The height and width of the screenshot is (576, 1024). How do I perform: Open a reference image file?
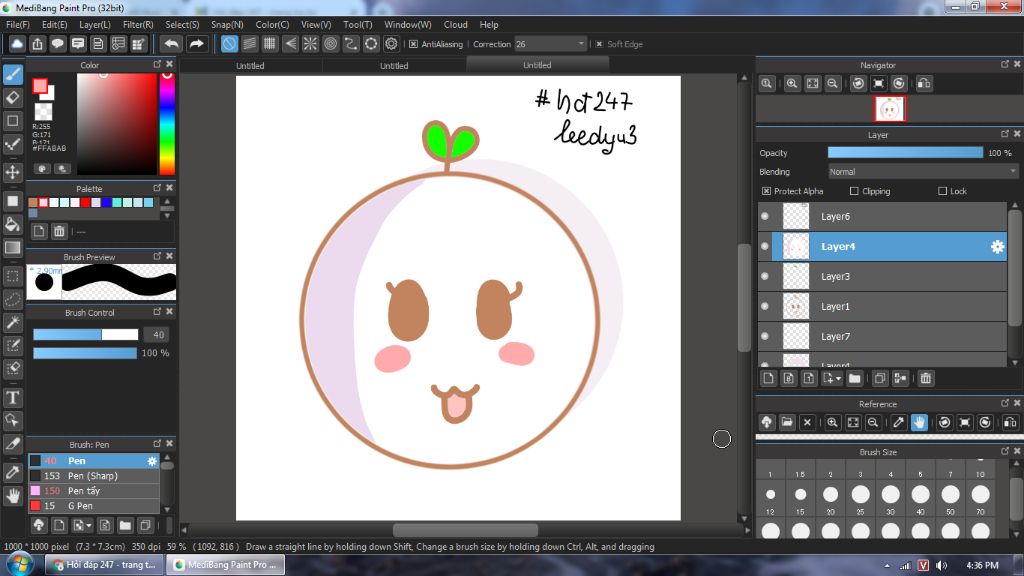(x=787, y=423)
